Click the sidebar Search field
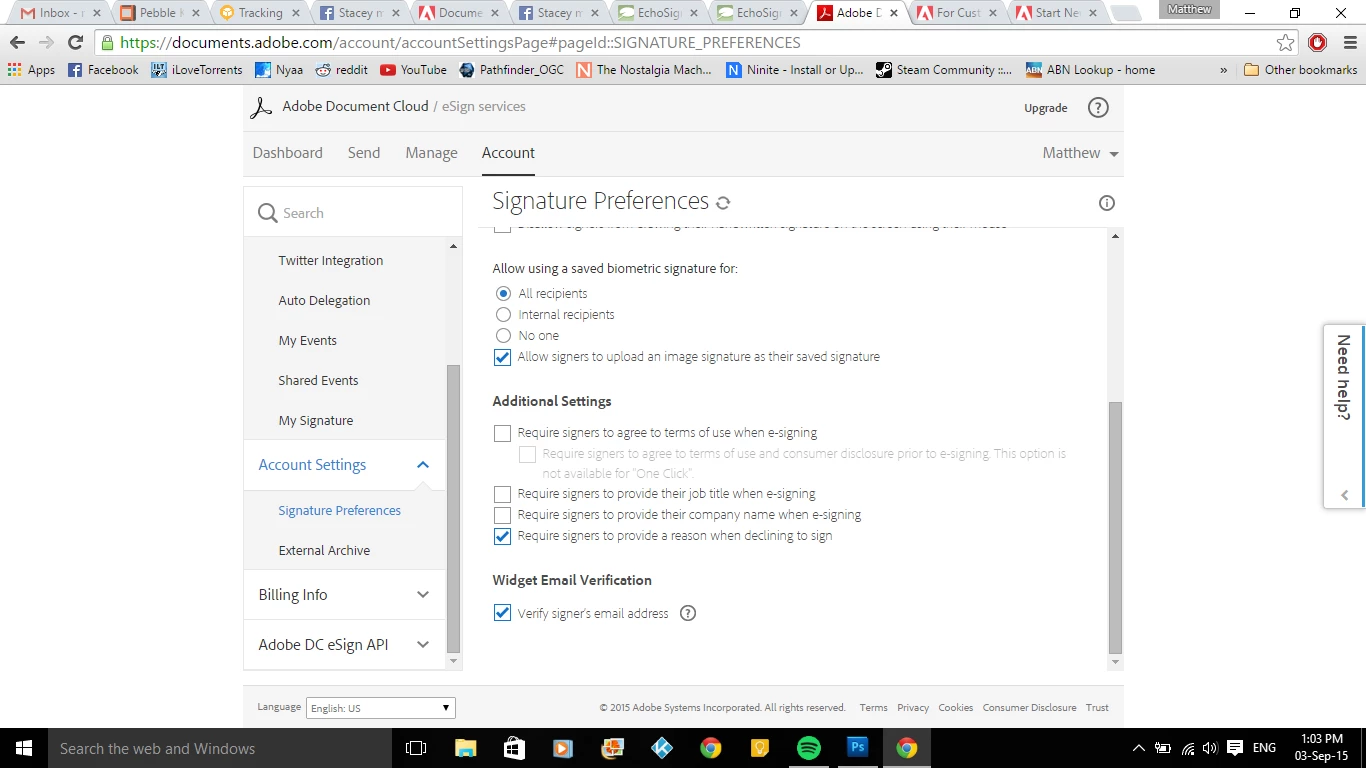Screen dimensions: 1366x768 [353, 213]
